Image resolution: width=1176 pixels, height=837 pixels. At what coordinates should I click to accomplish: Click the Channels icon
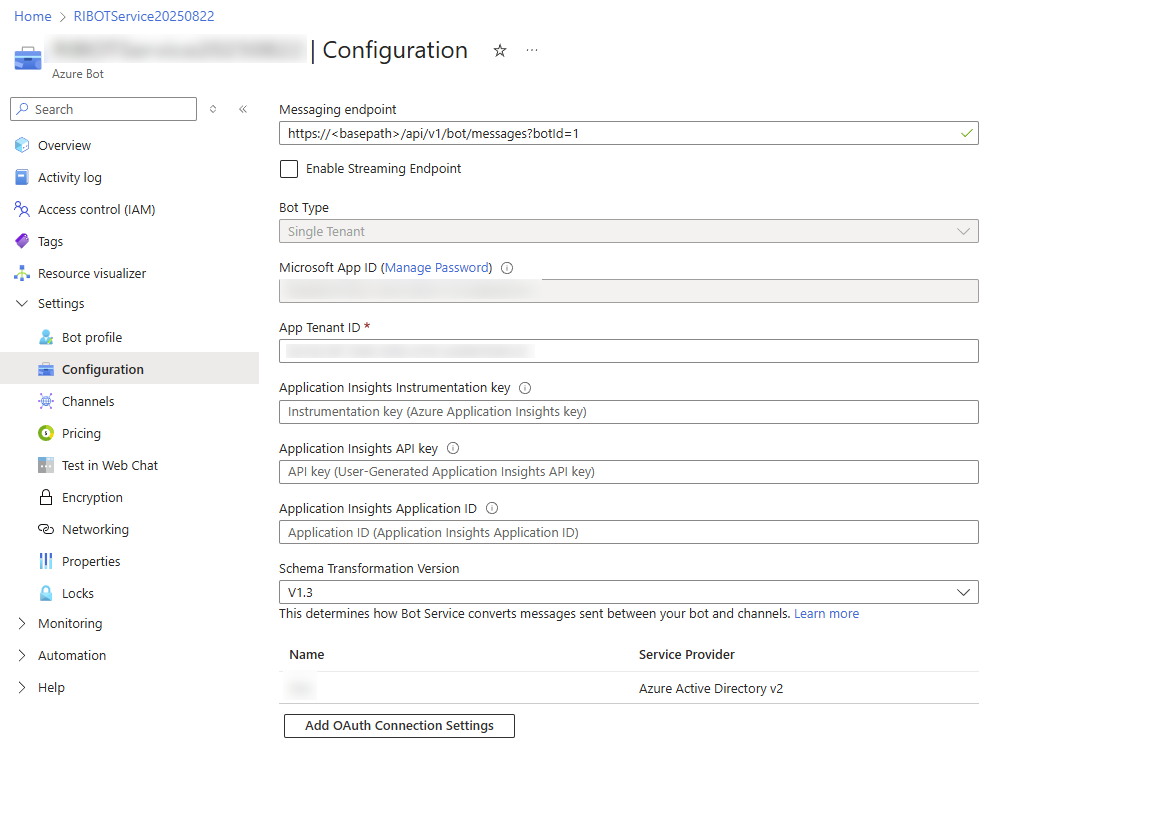click(x=46, y=401)
